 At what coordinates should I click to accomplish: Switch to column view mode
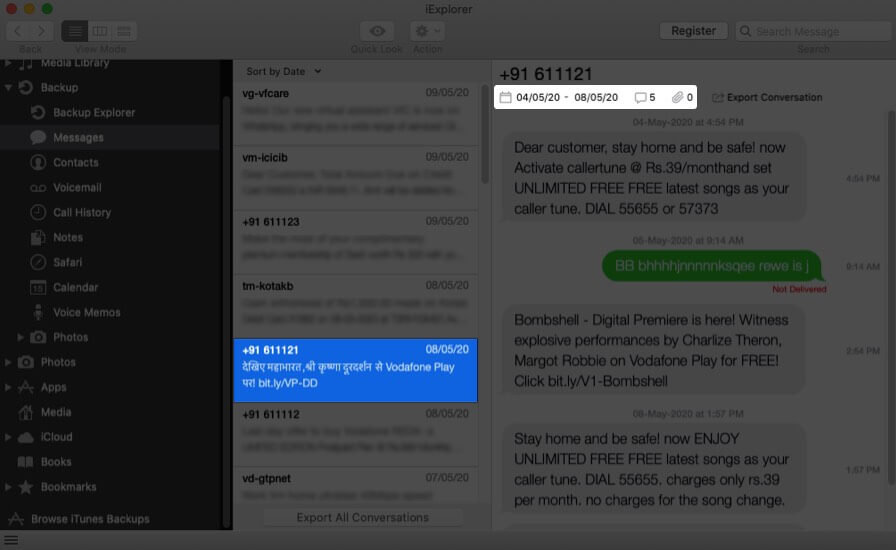[100, 31]
